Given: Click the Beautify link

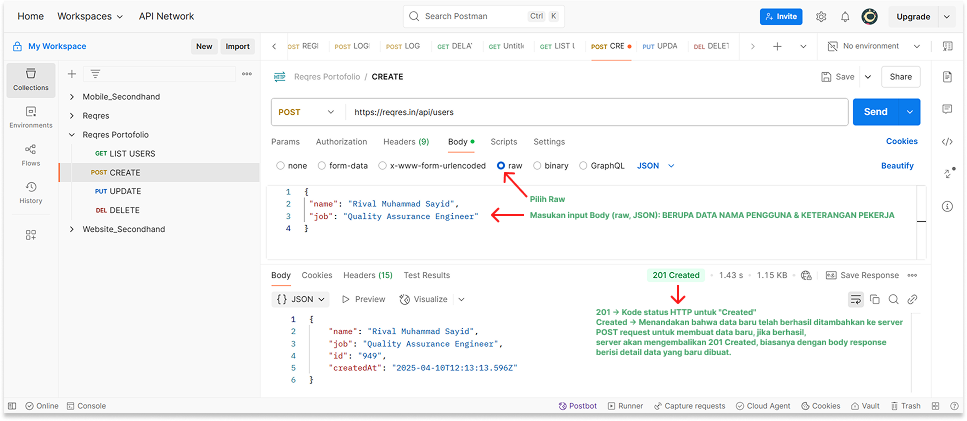Looking at the screenshot, I should (x=897, y=166).
